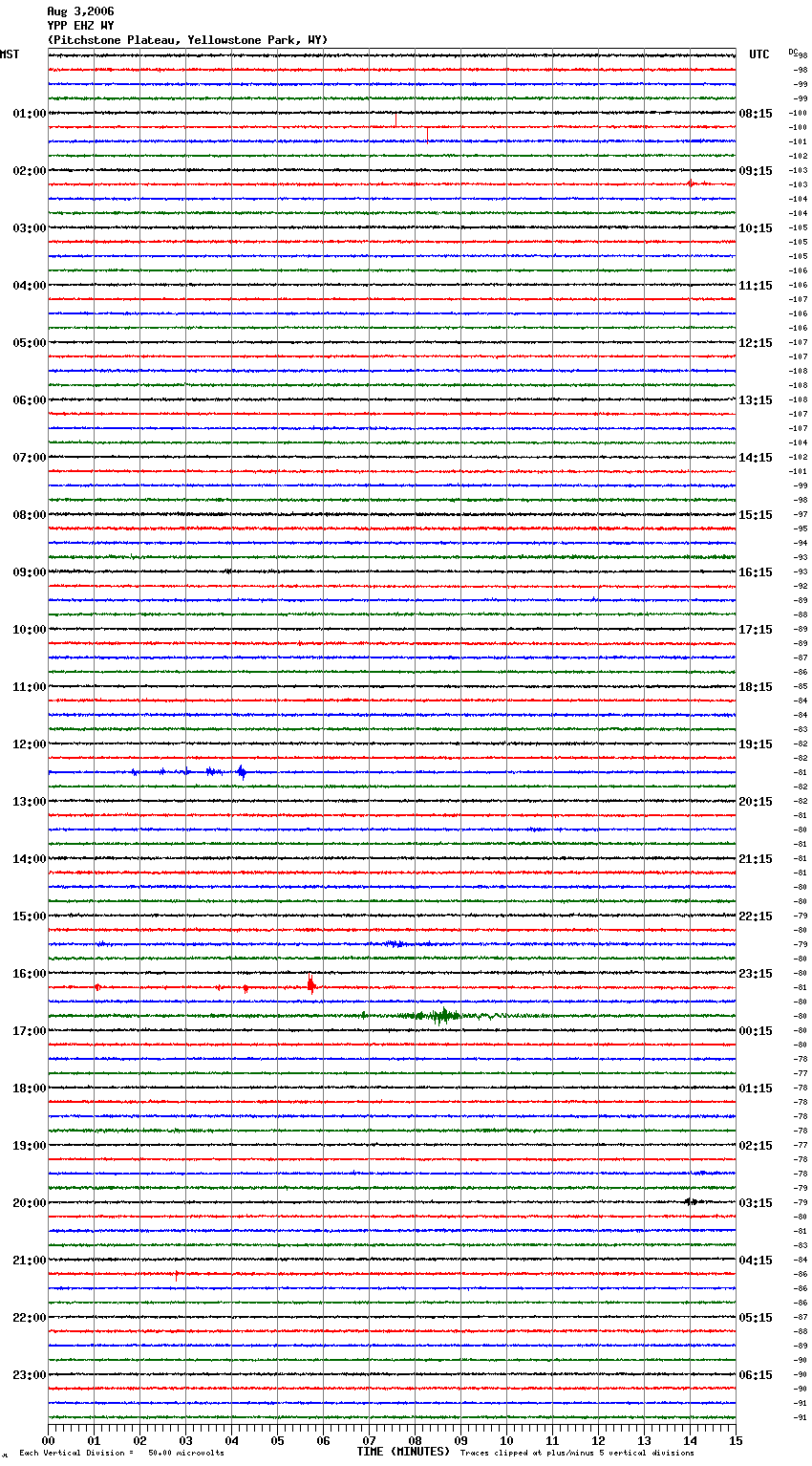Click the "Each Vertical Division" scale note

(x=121, y=1453)
